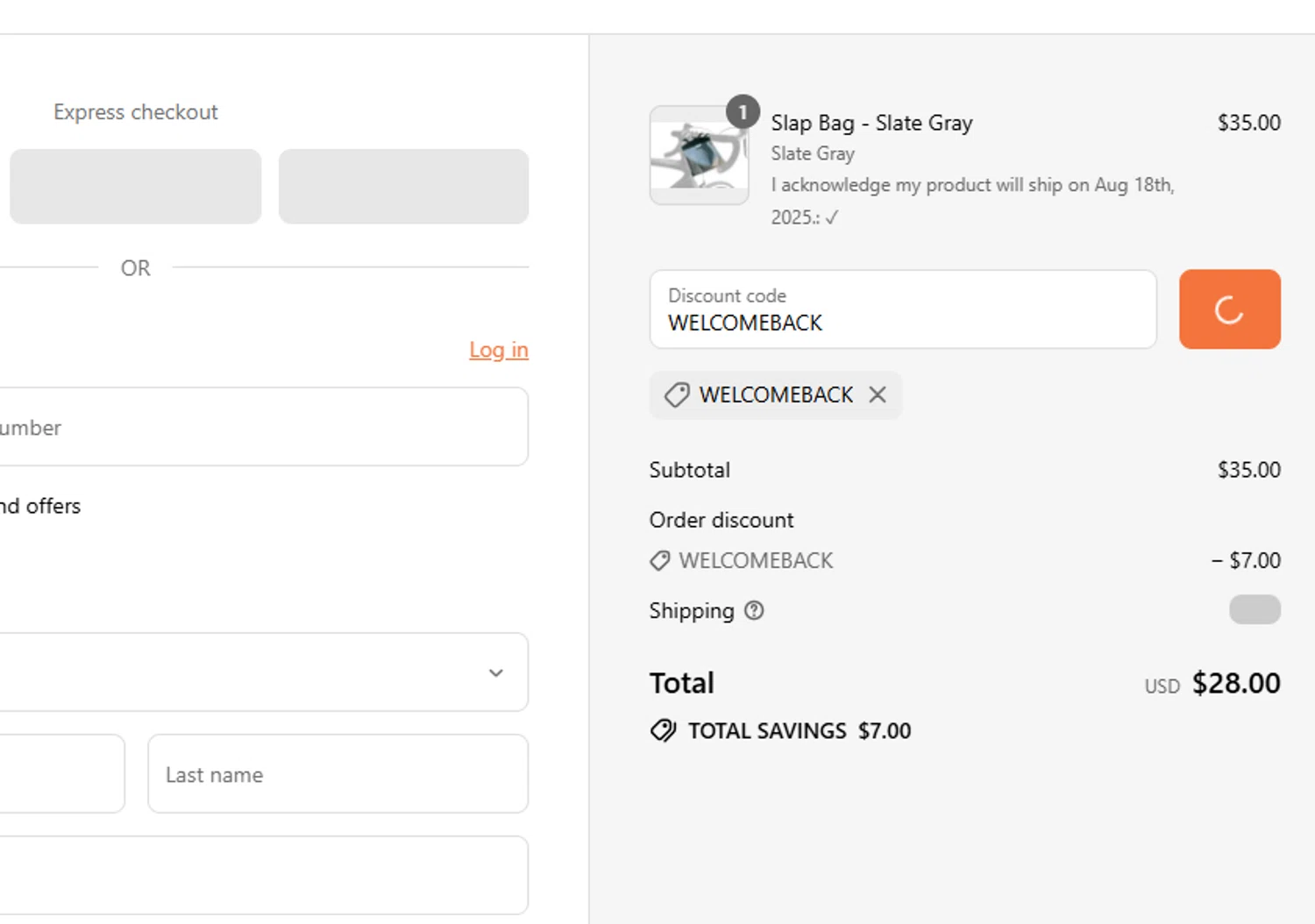
Task: Click the − $7.00 discount amount
Action: (1246, 560)
